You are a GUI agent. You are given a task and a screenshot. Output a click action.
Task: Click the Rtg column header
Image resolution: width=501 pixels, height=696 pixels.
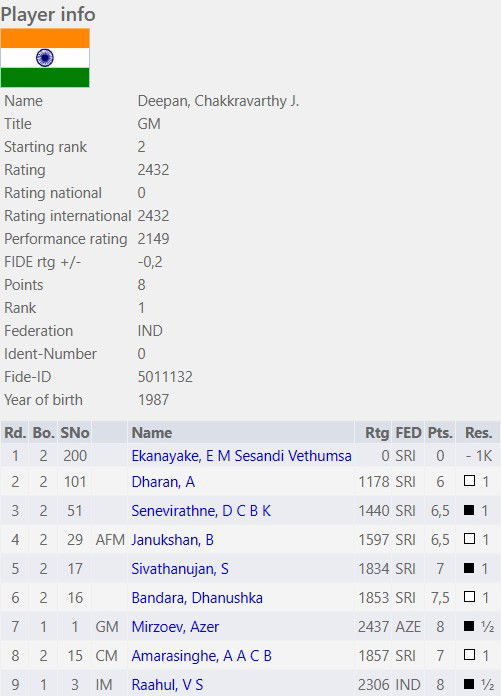377,433
